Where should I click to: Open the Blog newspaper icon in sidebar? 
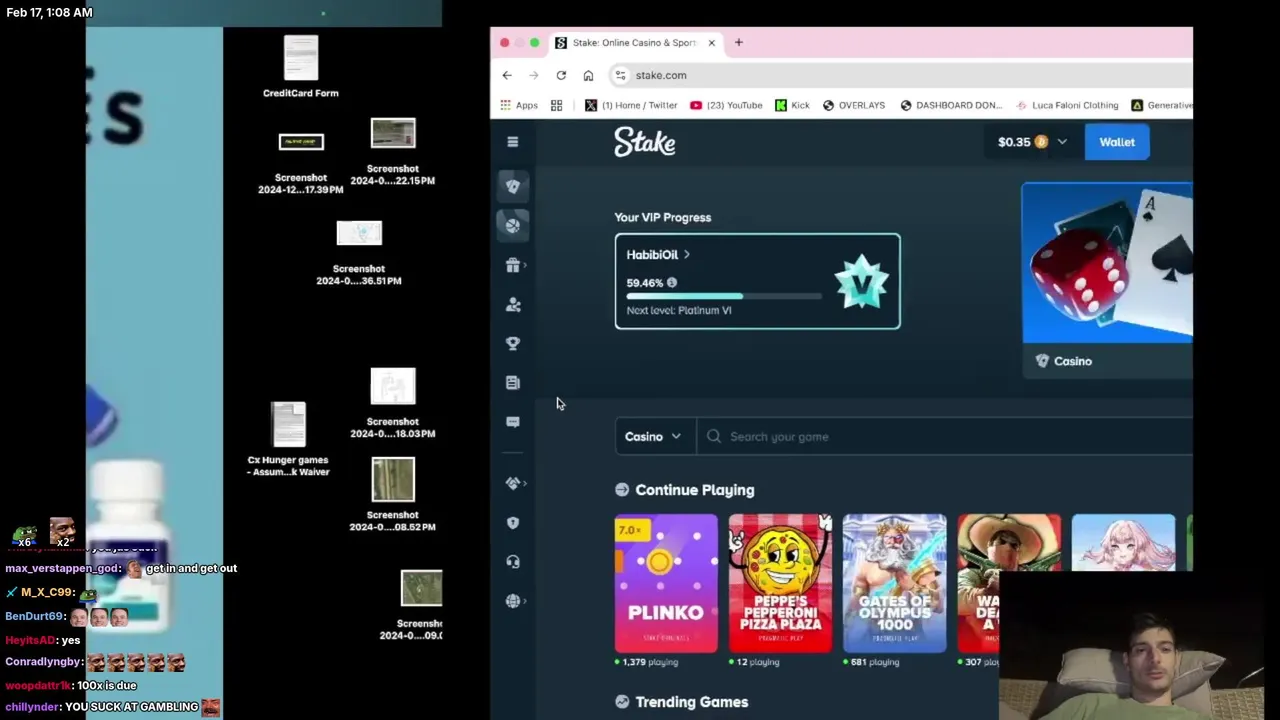tap(513, 382)
